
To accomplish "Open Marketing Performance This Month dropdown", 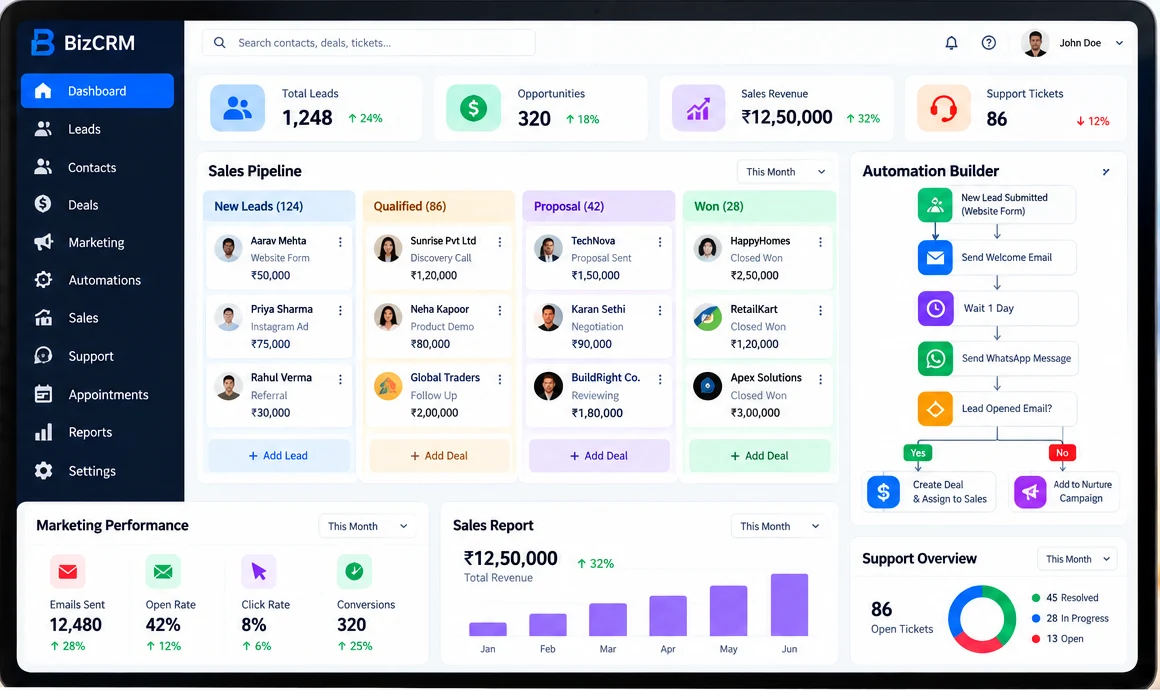I will [367, 526].
